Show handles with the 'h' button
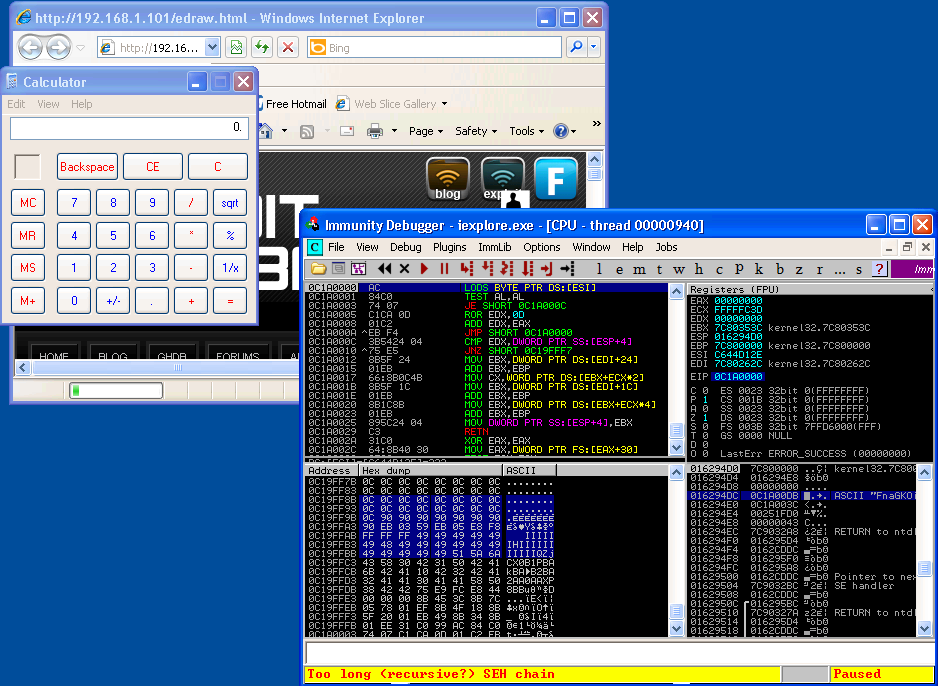Image resolution: width=938 pixels, height=686 pixels. [699, 269]
